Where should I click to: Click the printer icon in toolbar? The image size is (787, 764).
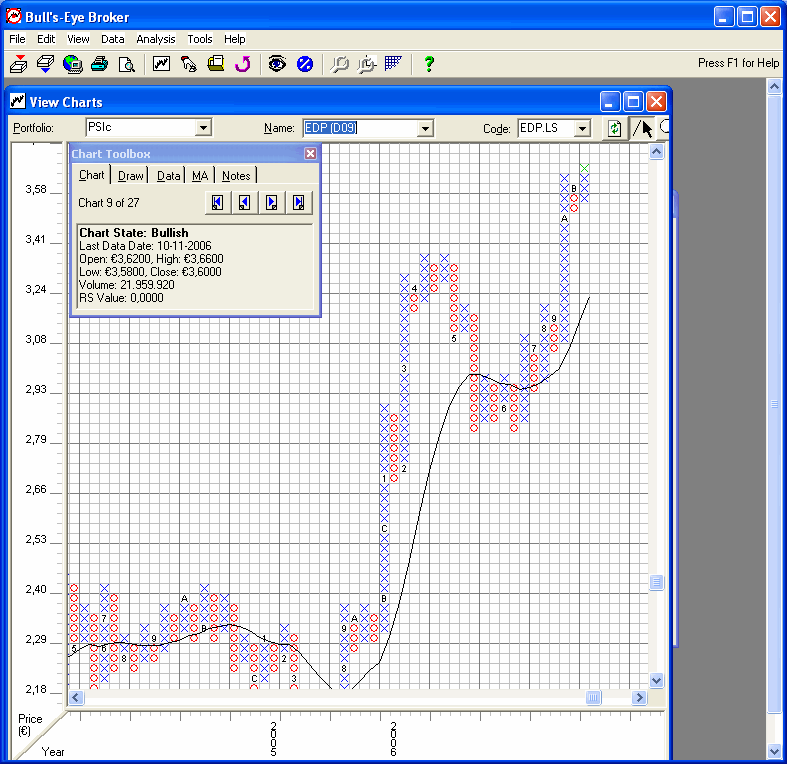99,64
